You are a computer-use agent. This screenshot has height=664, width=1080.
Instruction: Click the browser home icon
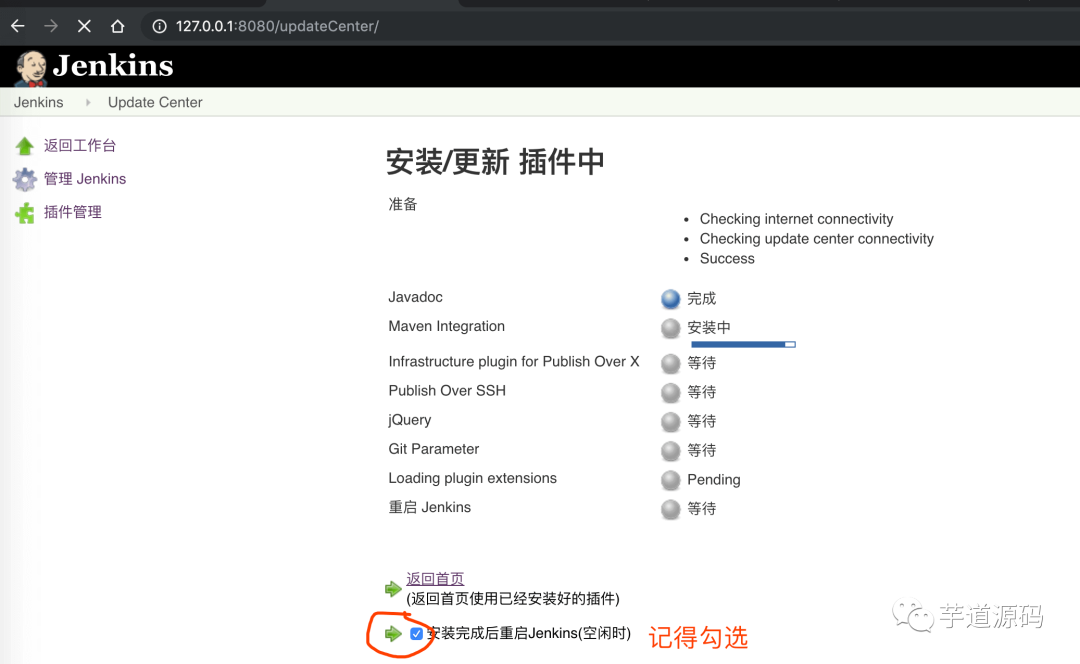click(117, 27)
